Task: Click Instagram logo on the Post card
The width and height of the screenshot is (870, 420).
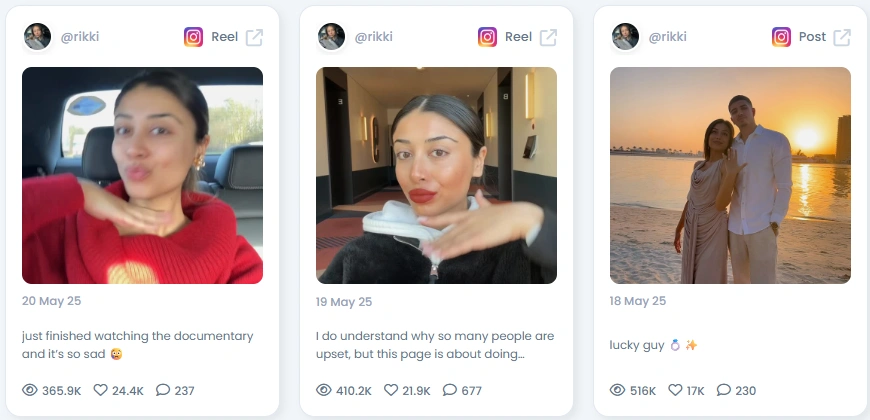Action: click(x=781, y=37)
